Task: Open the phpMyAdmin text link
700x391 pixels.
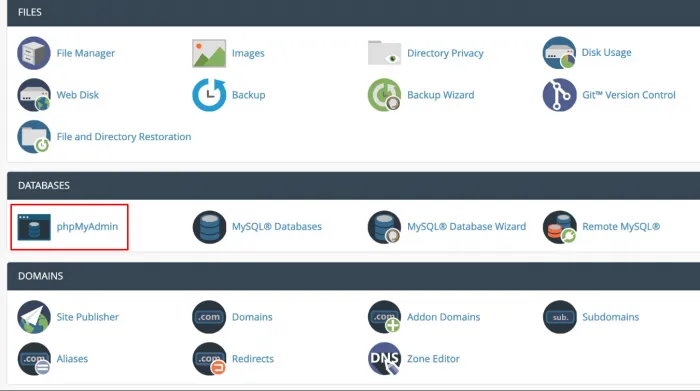Action: click(88, 227)
